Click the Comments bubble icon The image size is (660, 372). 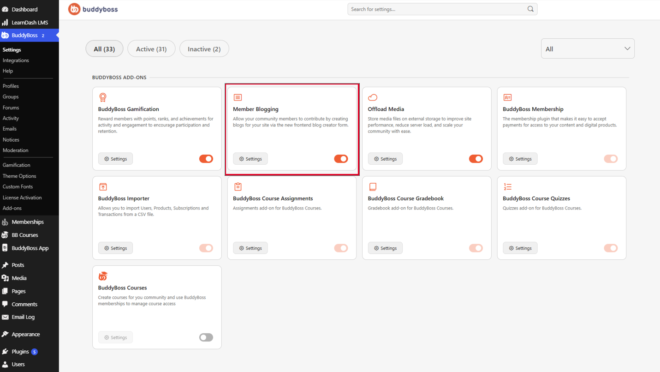5,304
